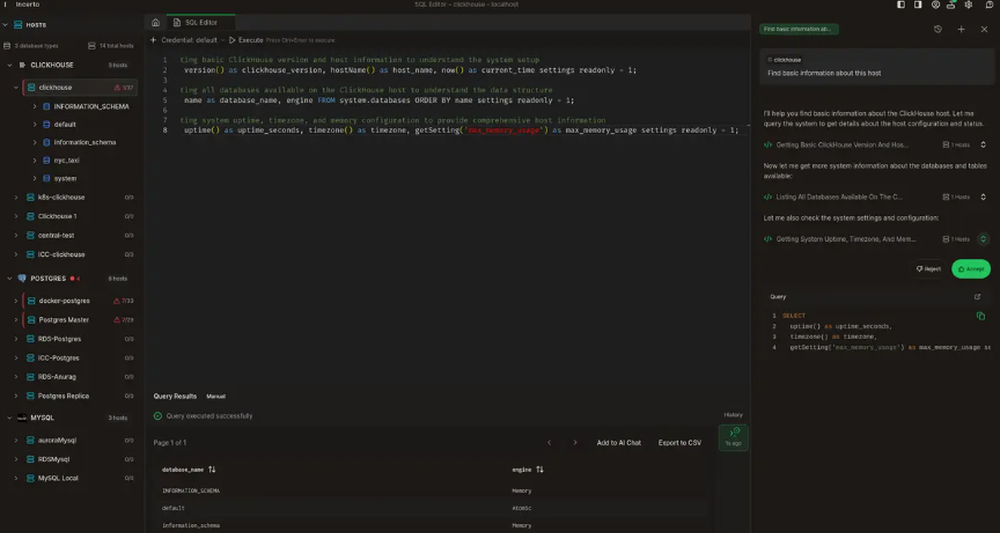Click Add to AI Chat

[x=619, y=442]
